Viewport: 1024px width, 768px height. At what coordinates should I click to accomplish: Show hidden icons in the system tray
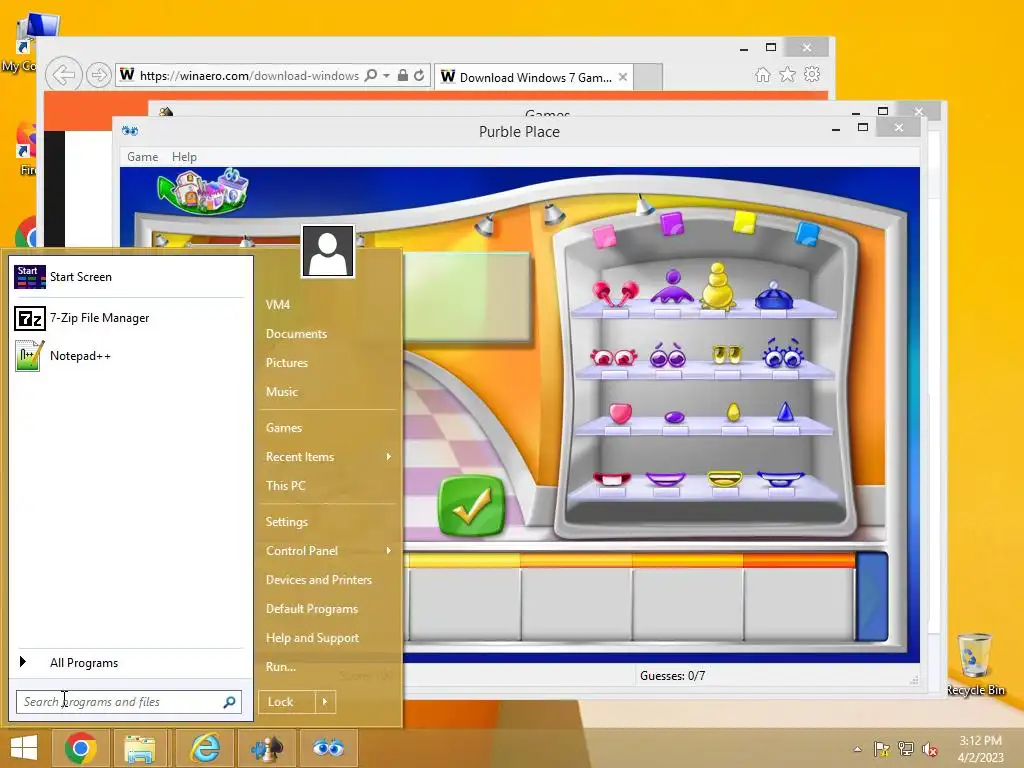pos(857,749)
